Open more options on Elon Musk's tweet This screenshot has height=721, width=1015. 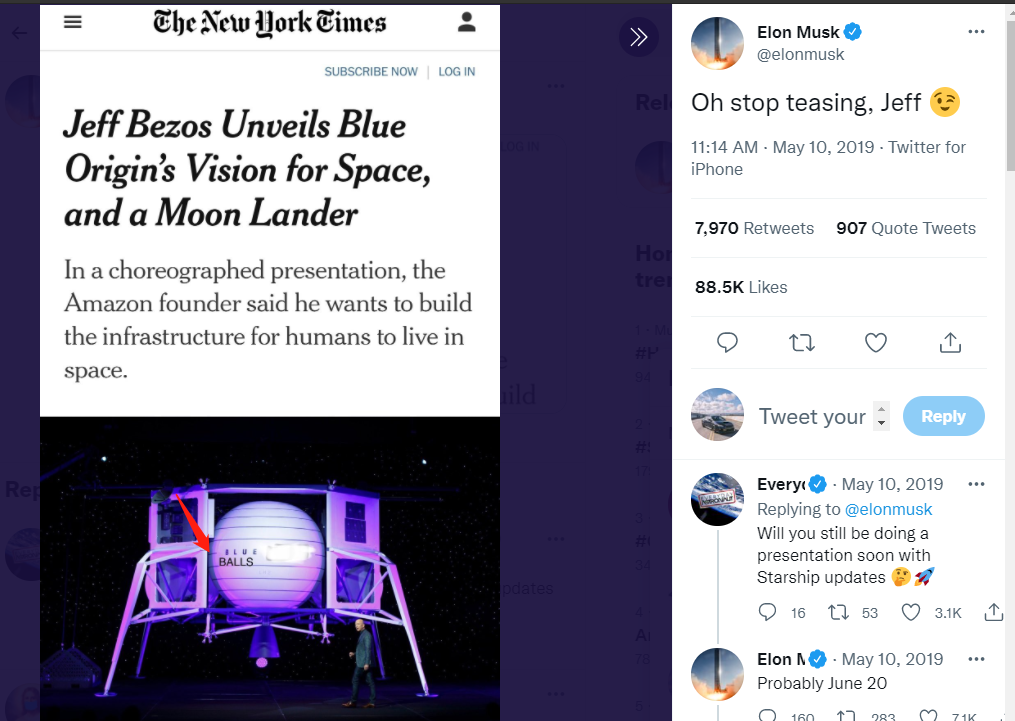tap(976, 32)
